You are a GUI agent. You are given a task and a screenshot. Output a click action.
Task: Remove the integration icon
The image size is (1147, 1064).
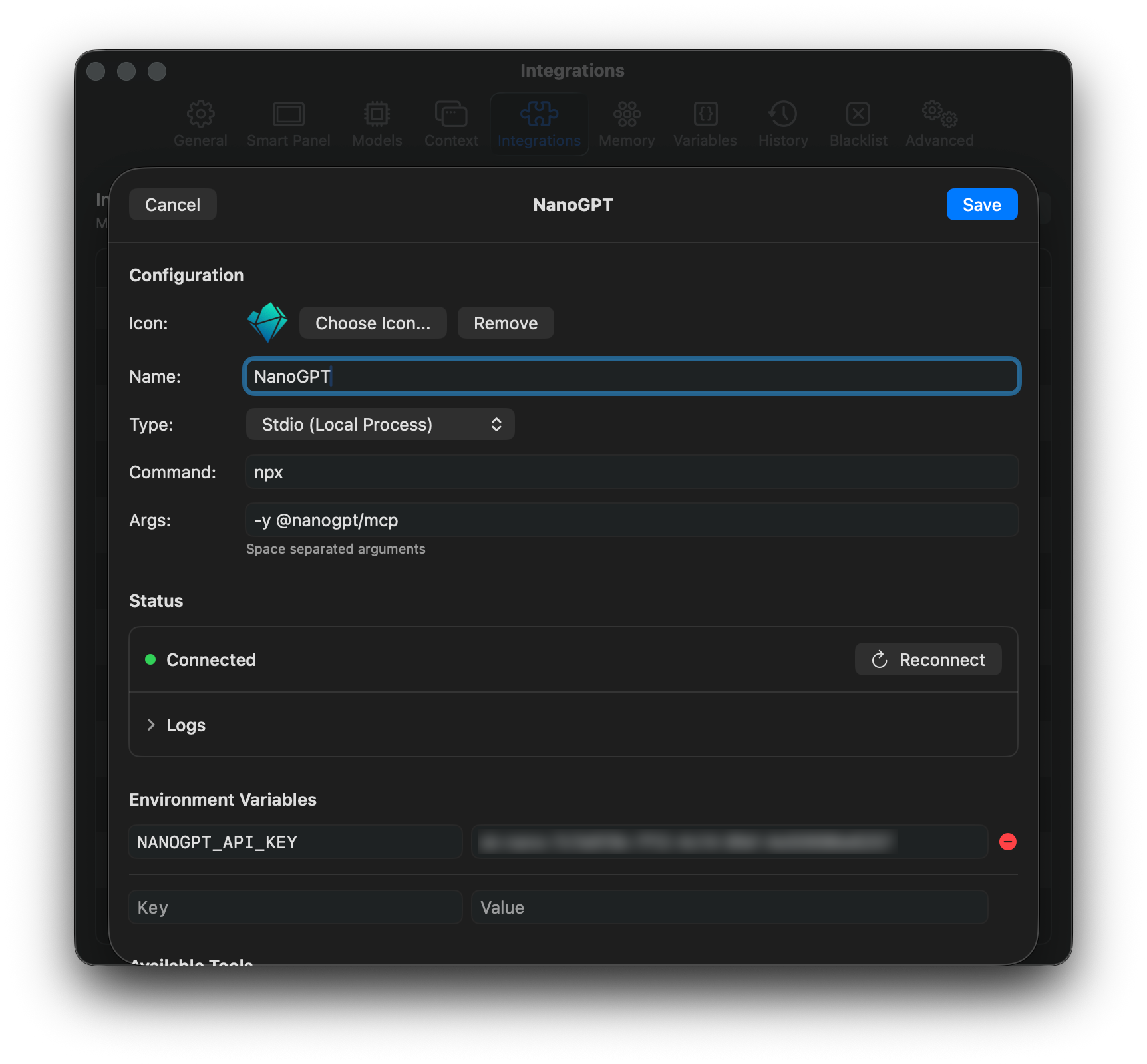coord(506,323)
